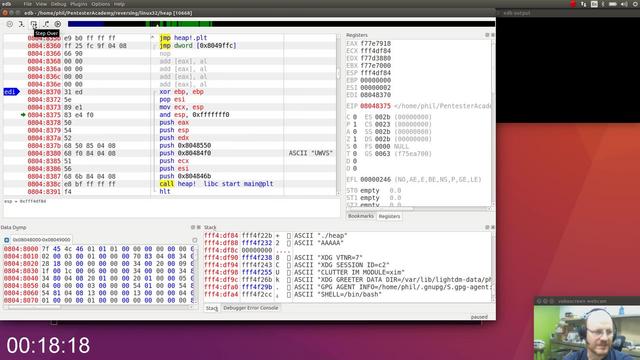640x360 pixels.
Task: Click address 0804:838c in disassembly
Action: point(44,184)
